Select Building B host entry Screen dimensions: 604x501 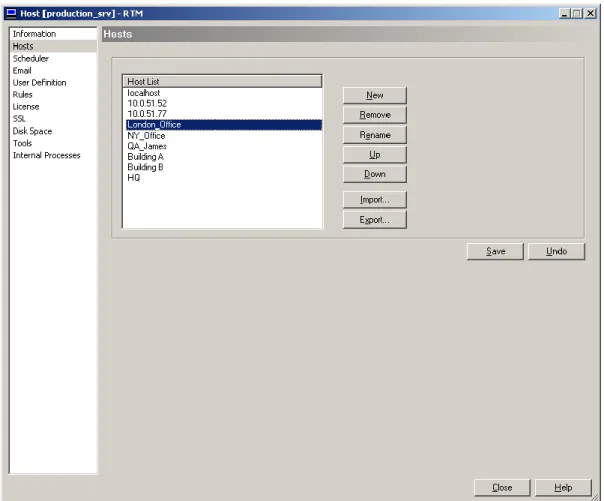(x=222, y=167)
